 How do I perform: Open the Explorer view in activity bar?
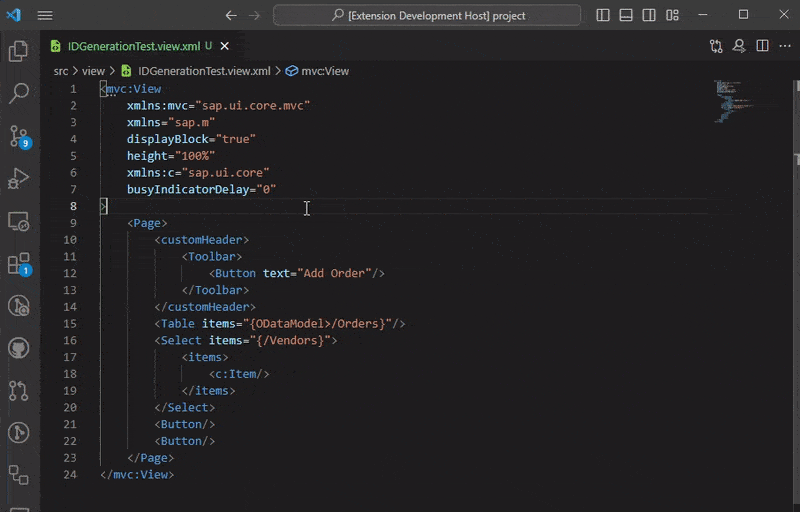click(19, 51)
